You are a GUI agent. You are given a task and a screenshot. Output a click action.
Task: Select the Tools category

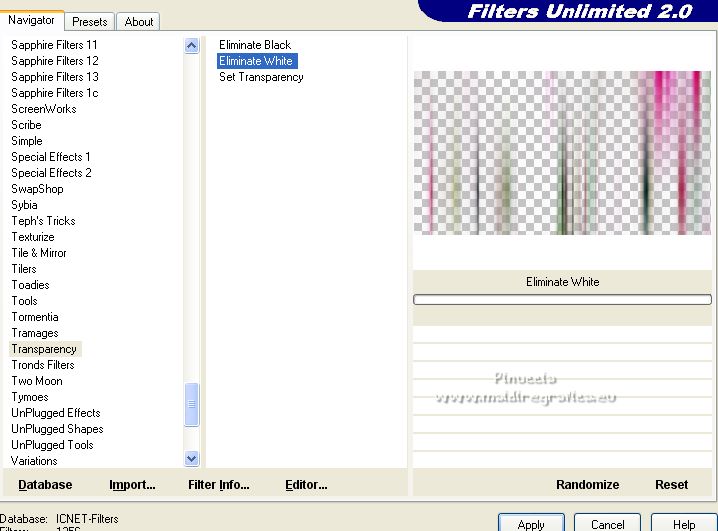click(x=24, y=301)
